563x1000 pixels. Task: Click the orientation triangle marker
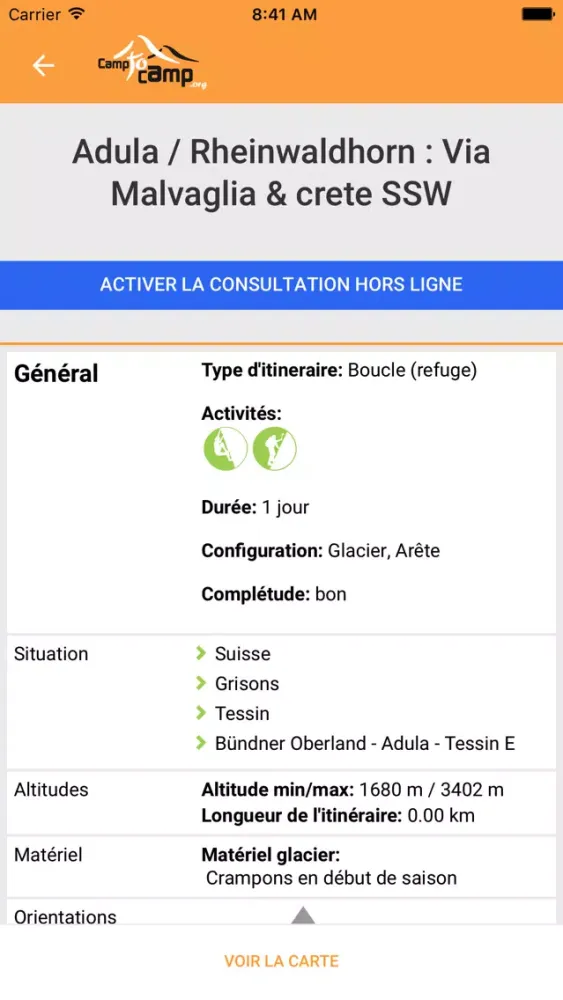pos(303,915)
